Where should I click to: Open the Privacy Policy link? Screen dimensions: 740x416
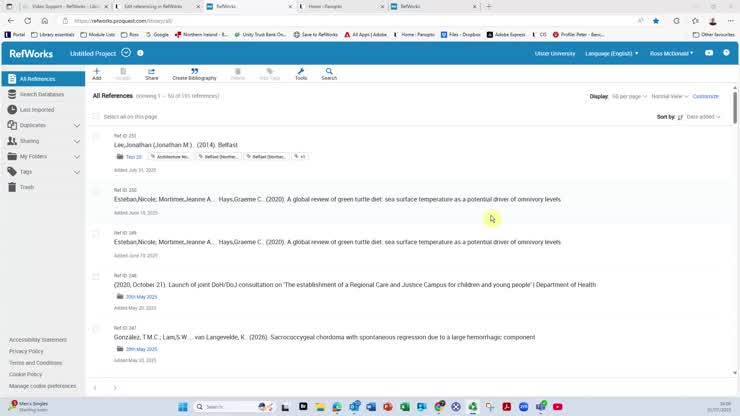tap(26, 351)
